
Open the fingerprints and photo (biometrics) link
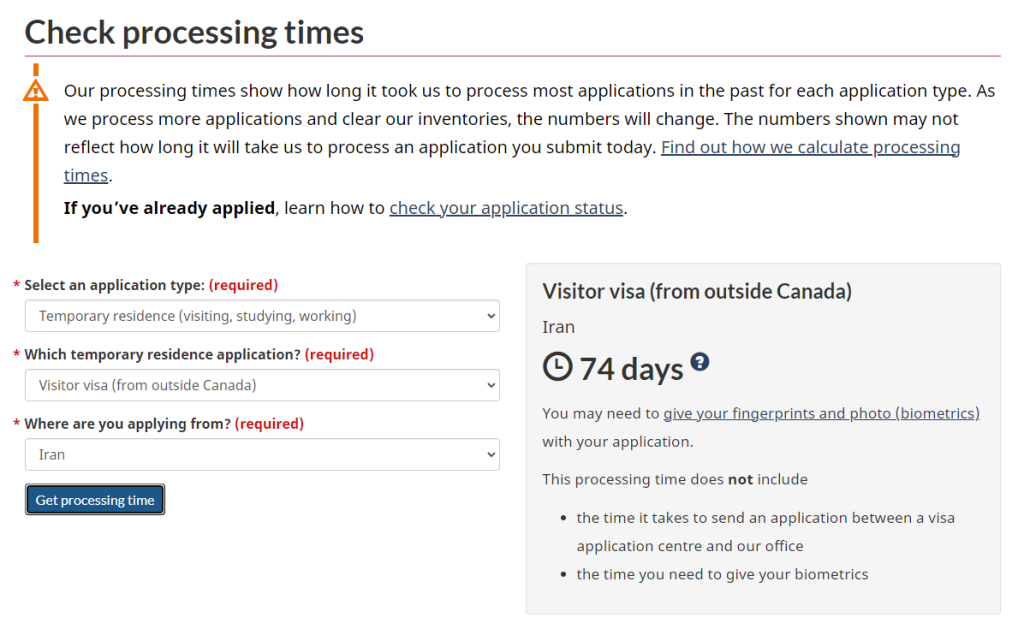click(821, 413)
